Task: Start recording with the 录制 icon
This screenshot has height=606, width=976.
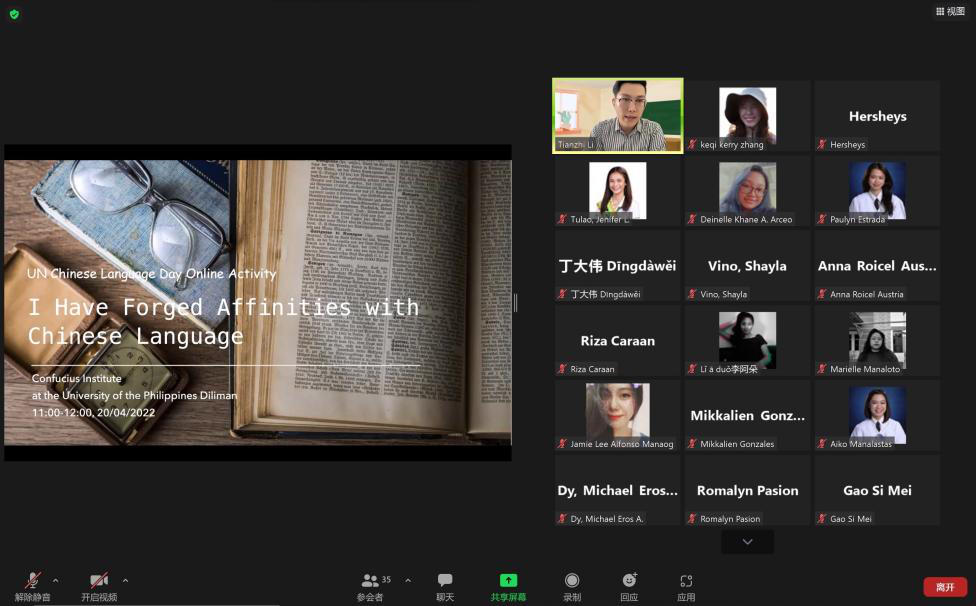Action: (x=572, y=581)
